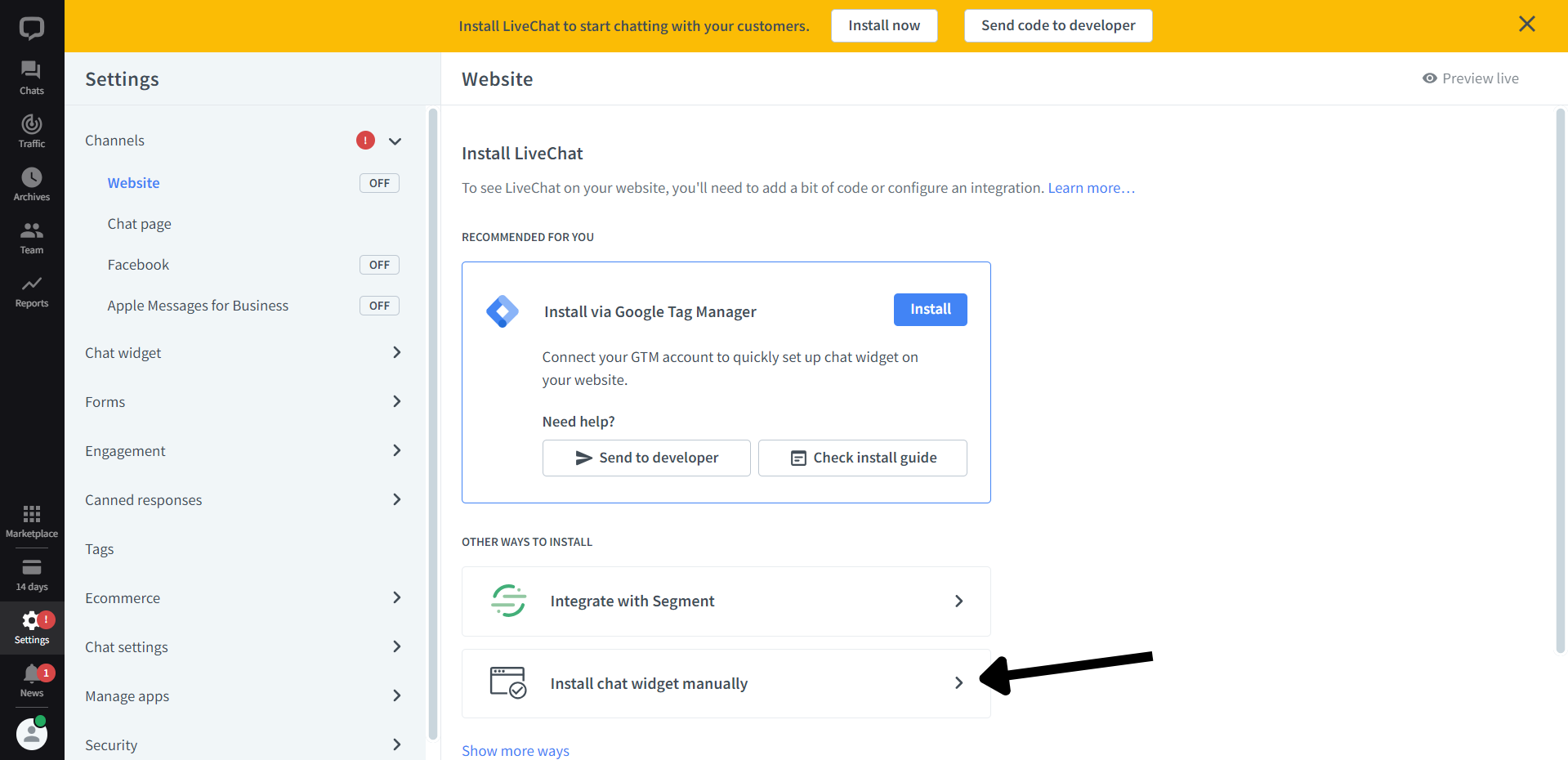Dismiss the yellow install banner with X
The width and height of the screenshot is (1568, 760).
click(1526, 25)
